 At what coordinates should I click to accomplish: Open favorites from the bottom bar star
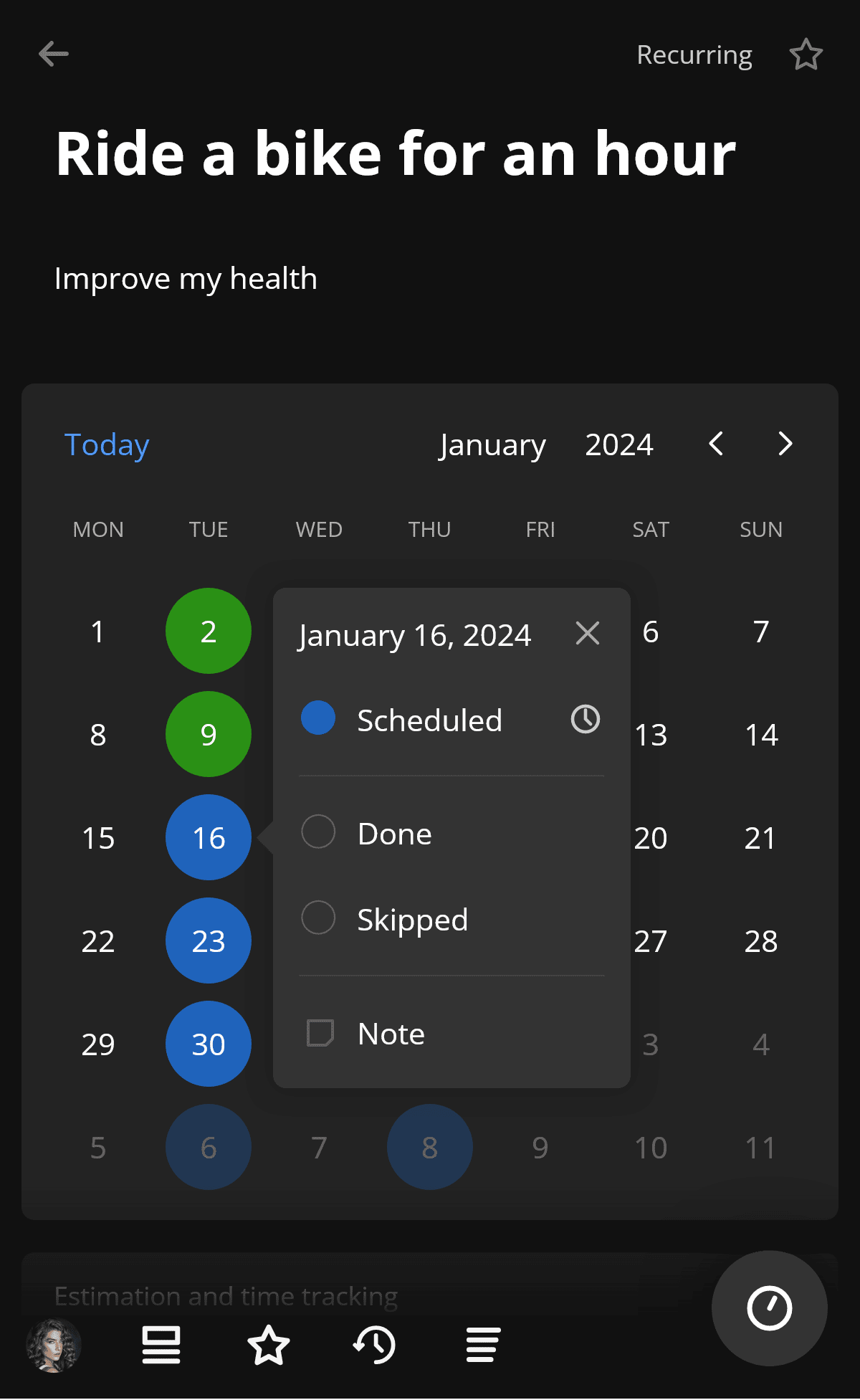(269, 1345)
